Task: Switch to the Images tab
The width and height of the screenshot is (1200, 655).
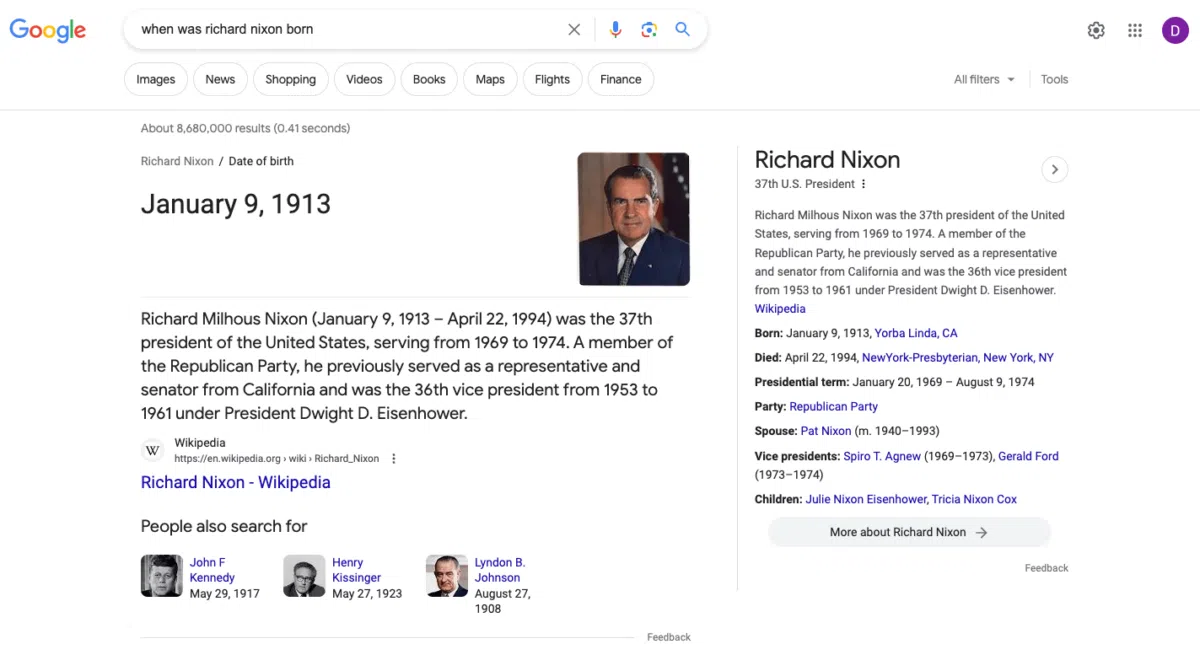Action: pos(156,80)
